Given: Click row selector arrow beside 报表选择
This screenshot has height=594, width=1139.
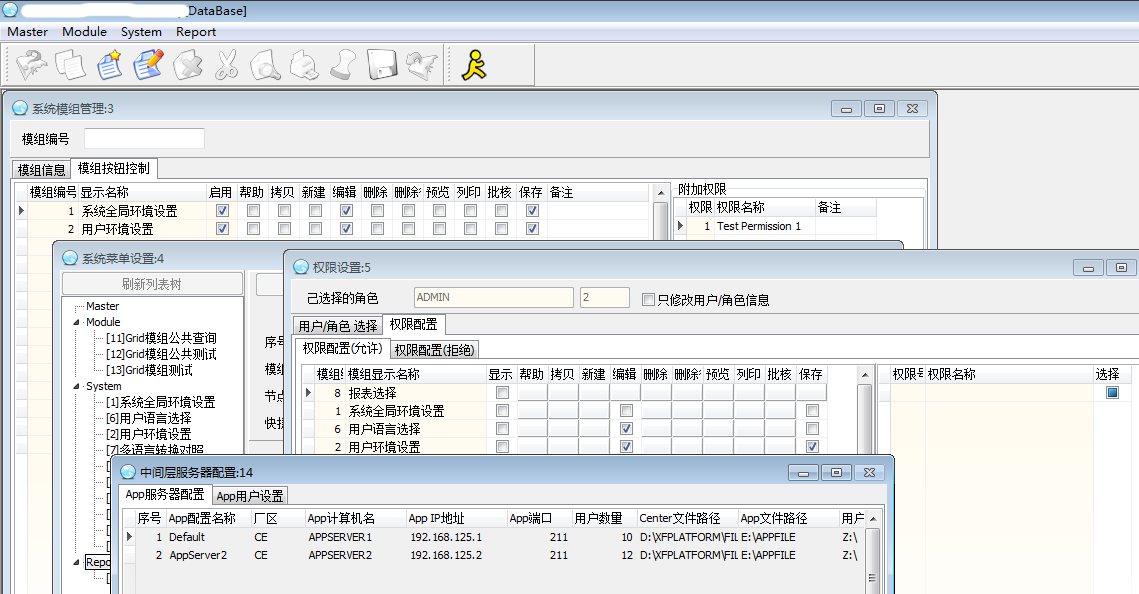Looking at the screenshot, I should [x=308, y=392].
